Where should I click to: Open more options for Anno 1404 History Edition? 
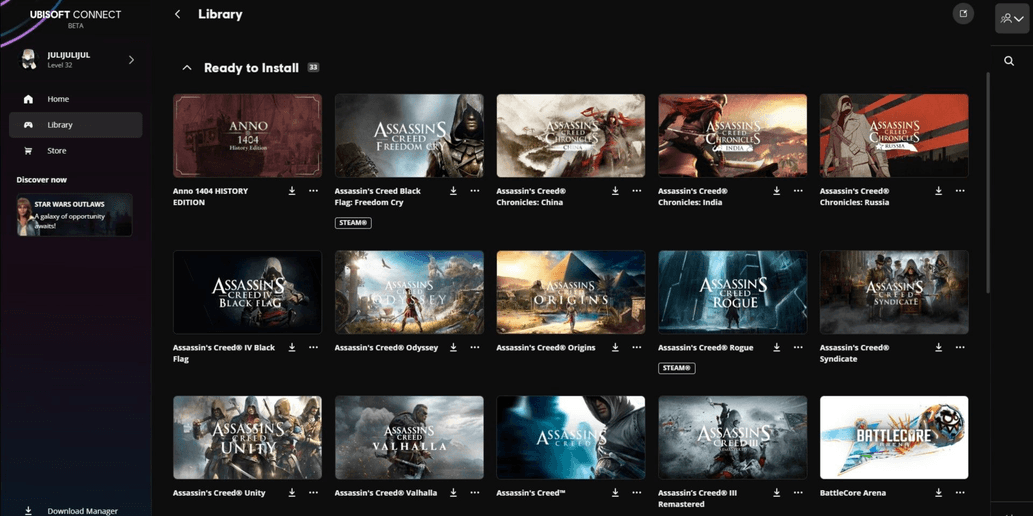point(313,190)
